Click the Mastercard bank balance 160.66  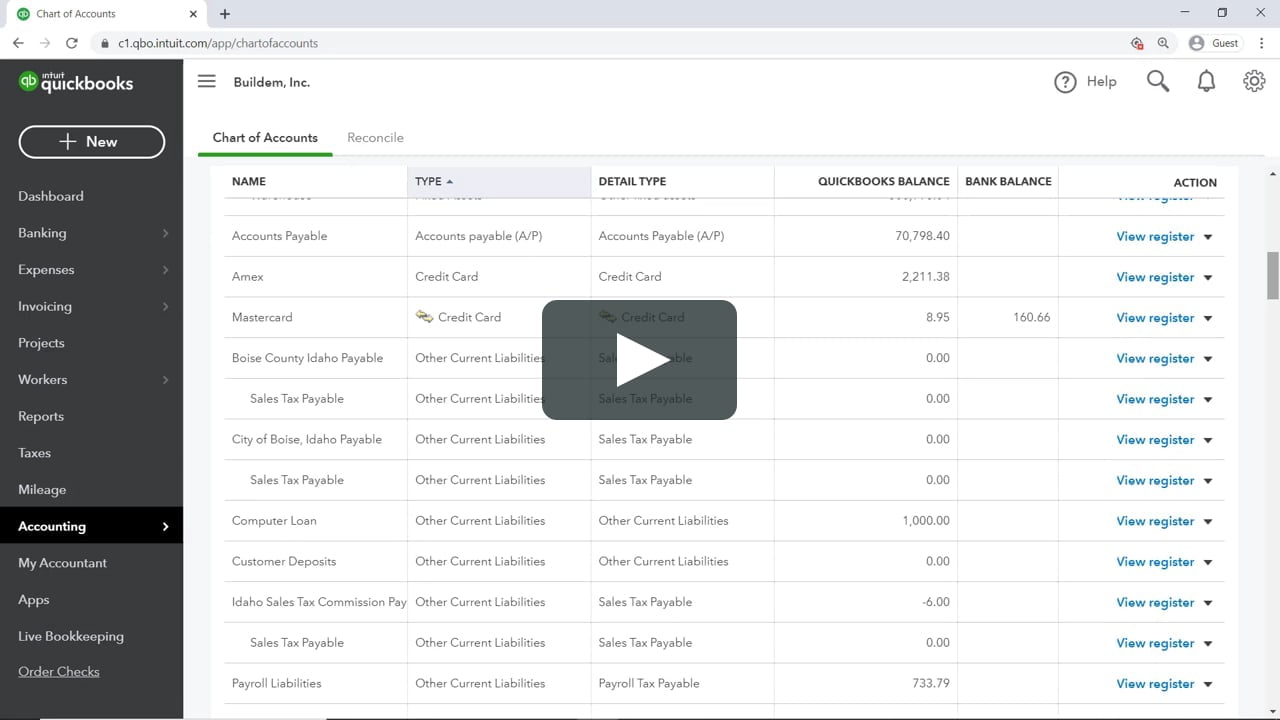pos(1031,317)
